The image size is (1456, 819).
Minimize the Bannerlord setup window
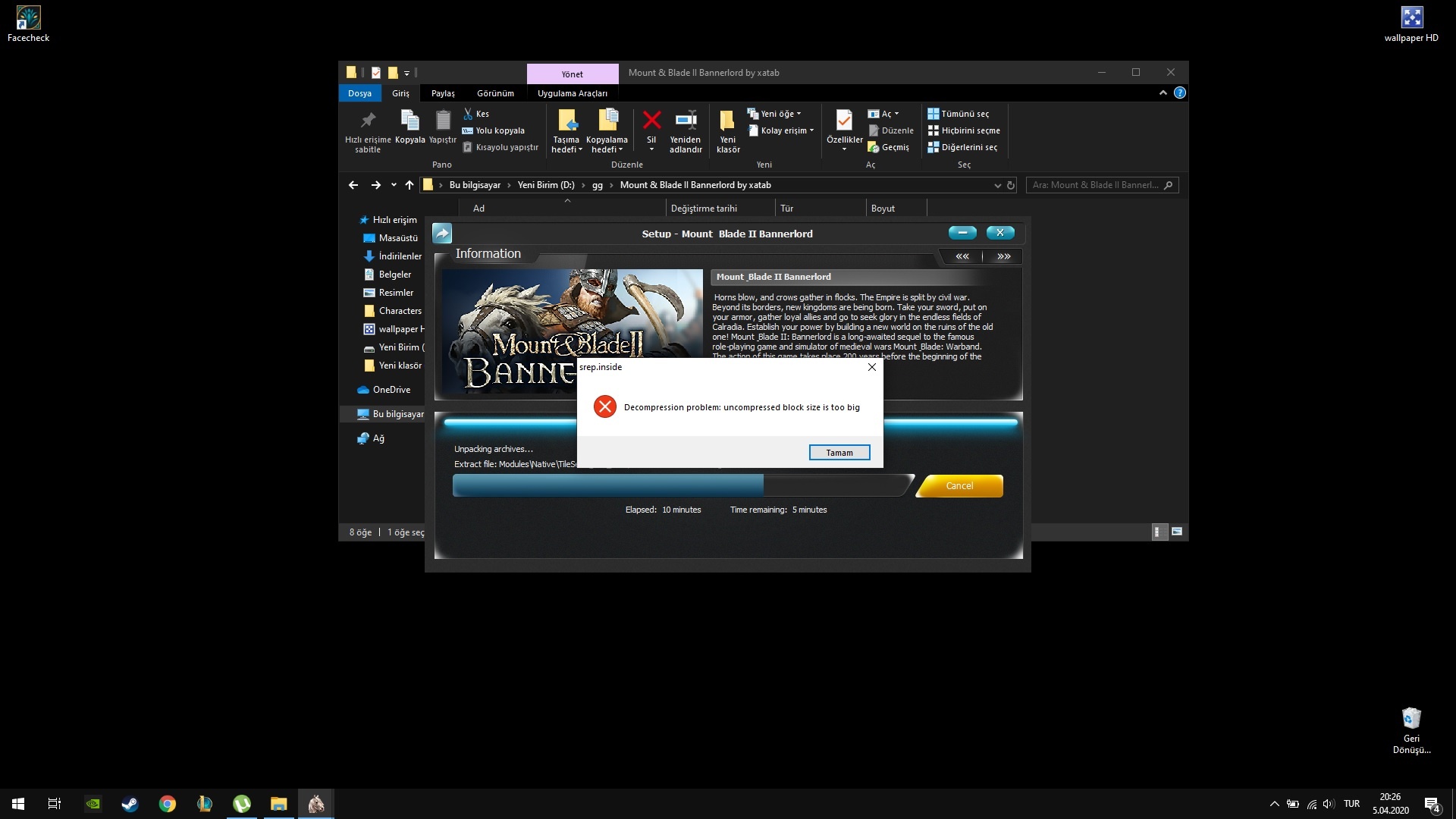tap(962, 233)
